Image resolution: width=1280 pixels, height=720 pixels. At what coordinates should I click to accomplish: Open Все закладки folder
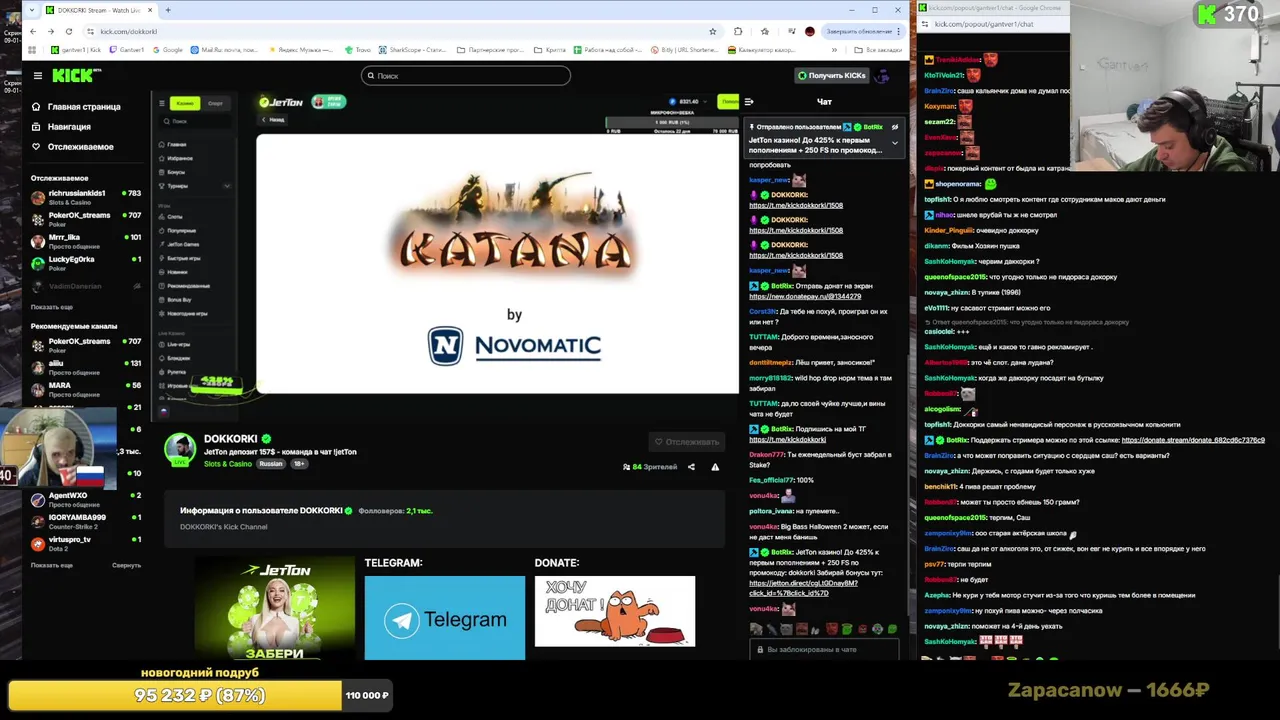(x=878, y=49)
